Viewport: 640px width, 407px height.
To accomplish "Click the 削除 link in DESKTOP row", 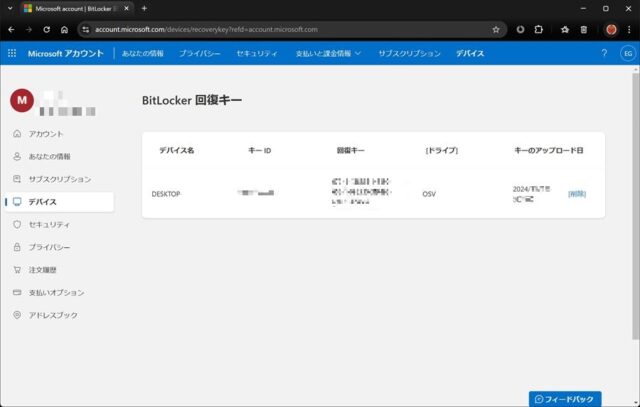I will pyautogui.click(x=577, y=194).
